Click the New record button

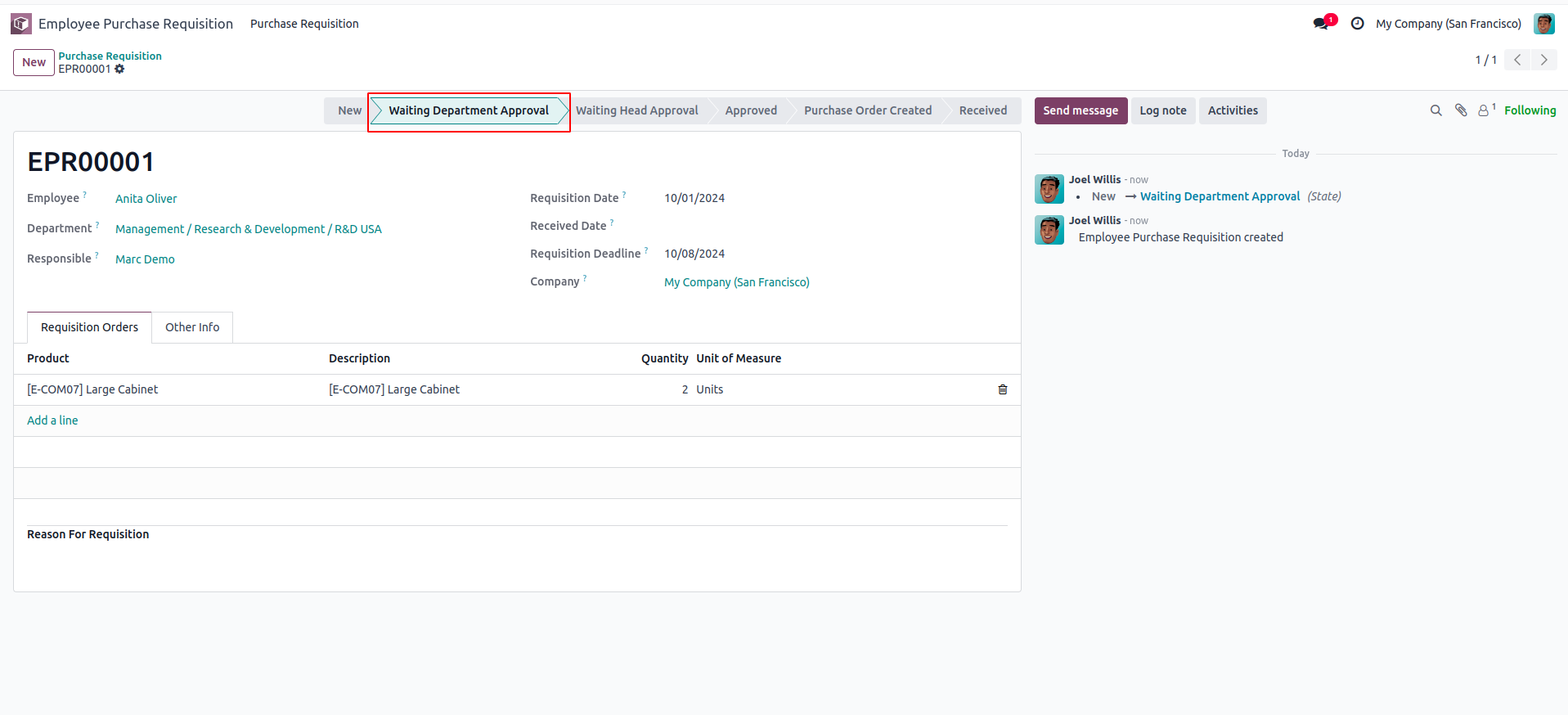coord(34,62)
